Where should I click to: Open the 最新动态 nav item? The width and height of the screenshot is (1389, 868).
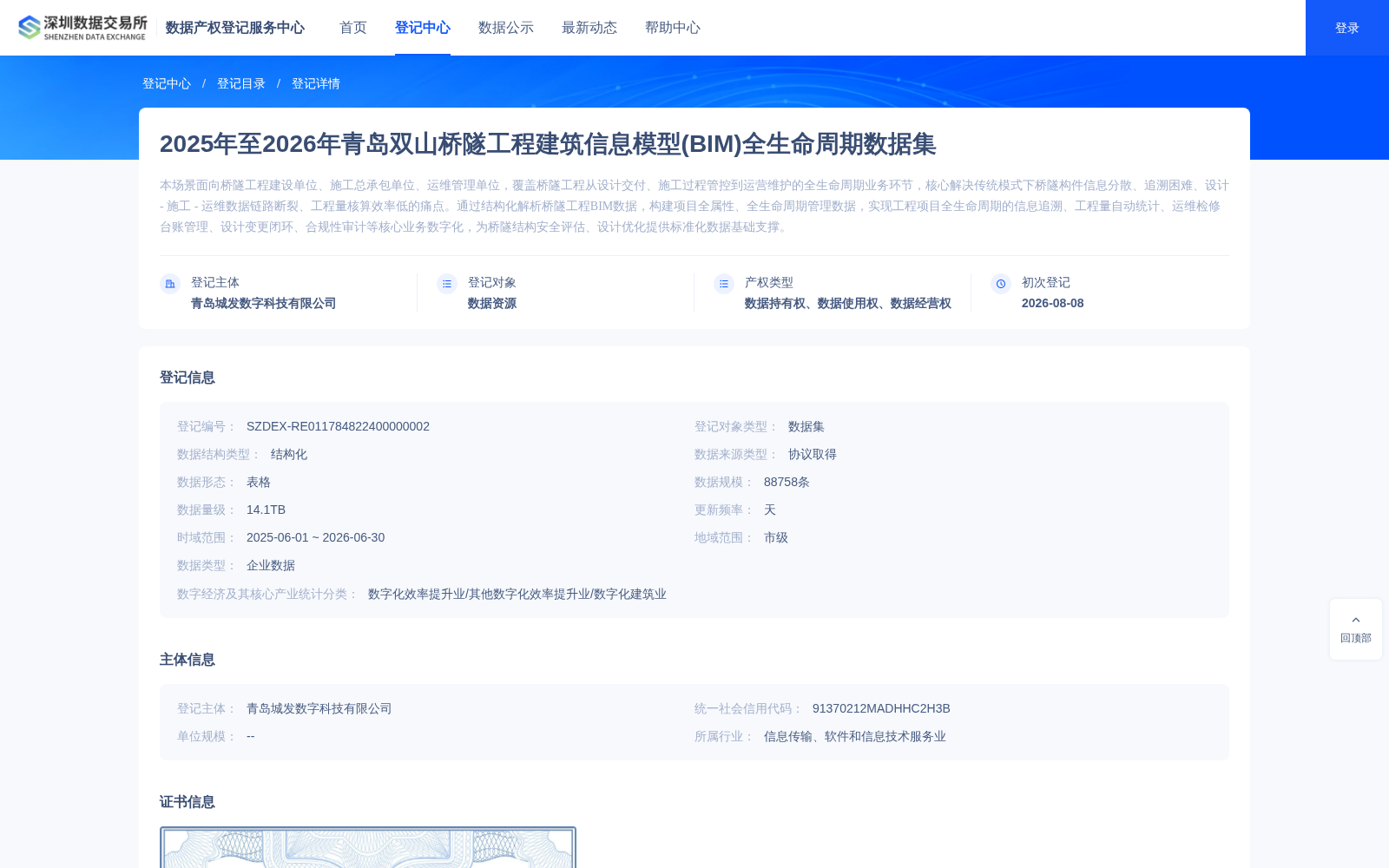589,28
